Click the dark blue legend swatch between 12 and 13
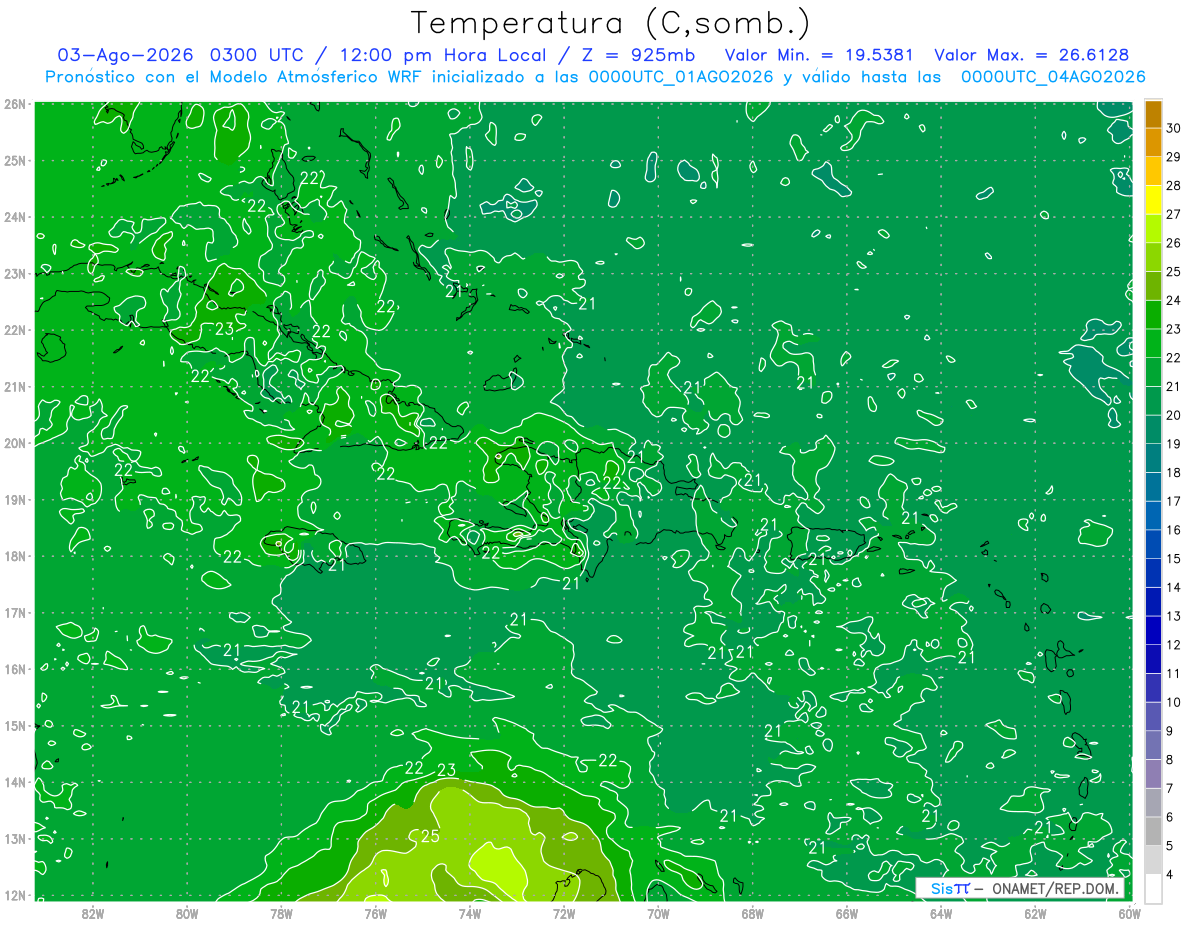The width and height of the screenshot is (1200, 927). (x=1153, y=630)
